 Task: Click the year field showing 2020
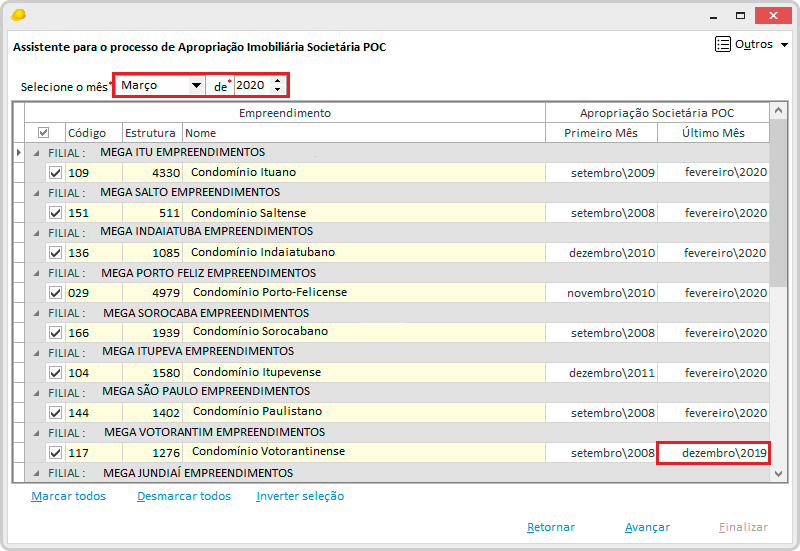coord(253,85)
